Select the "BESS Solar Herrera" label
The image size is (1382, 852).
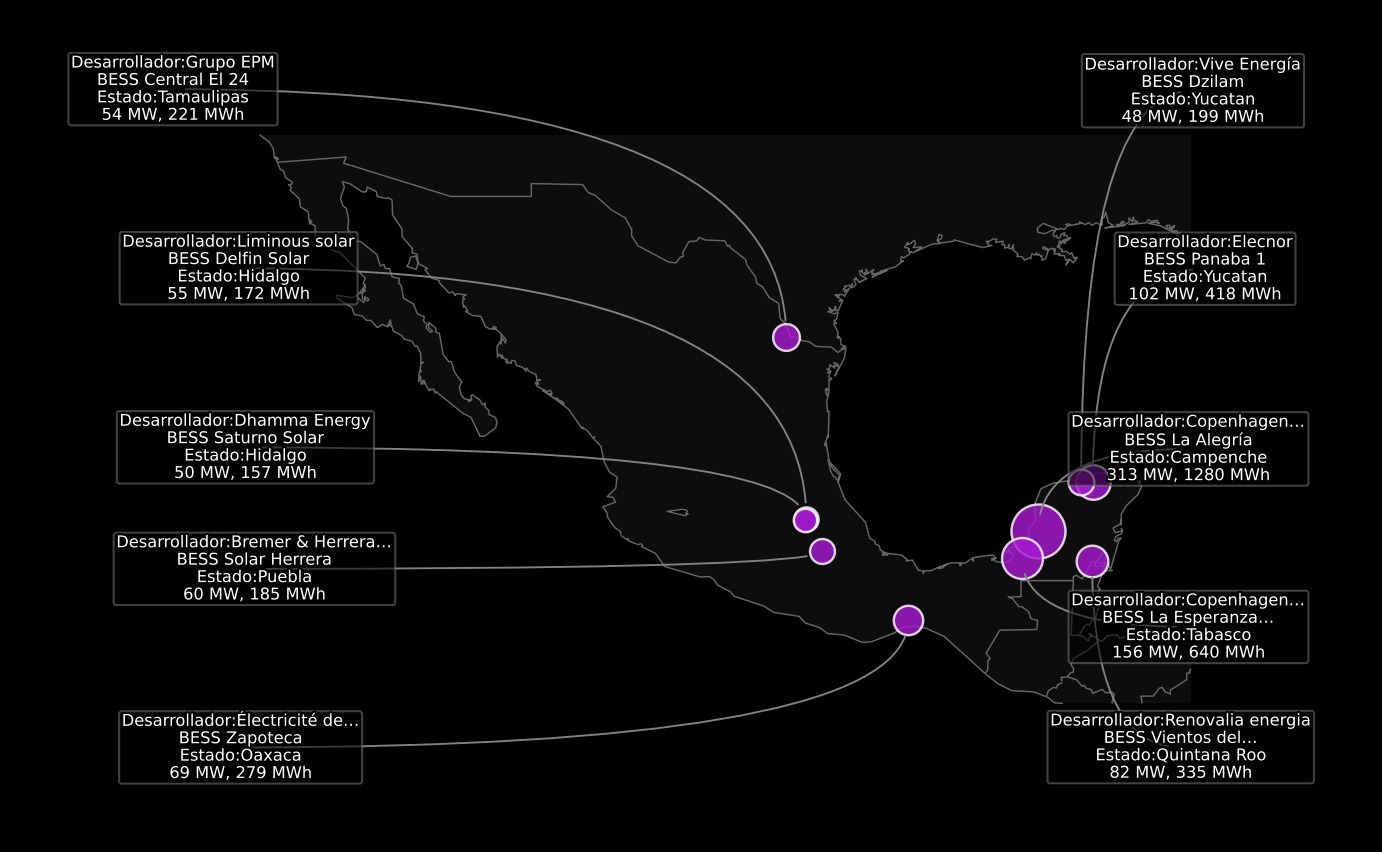(254, 559)
